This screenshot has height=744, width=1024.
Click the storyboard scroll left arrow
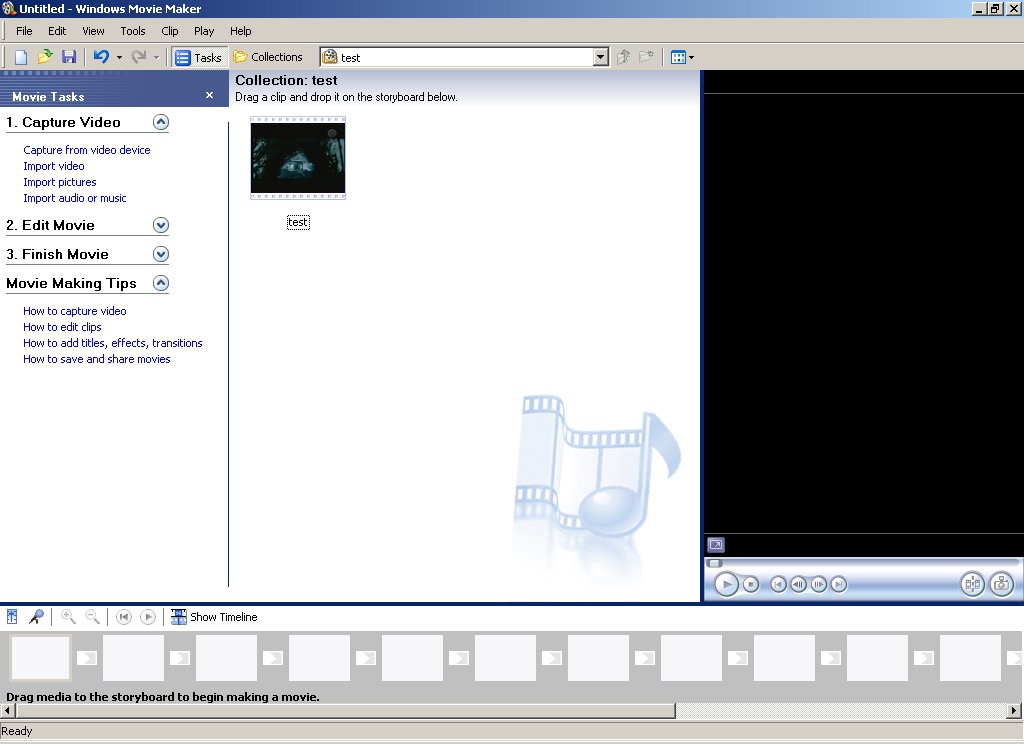click(7, 710)
